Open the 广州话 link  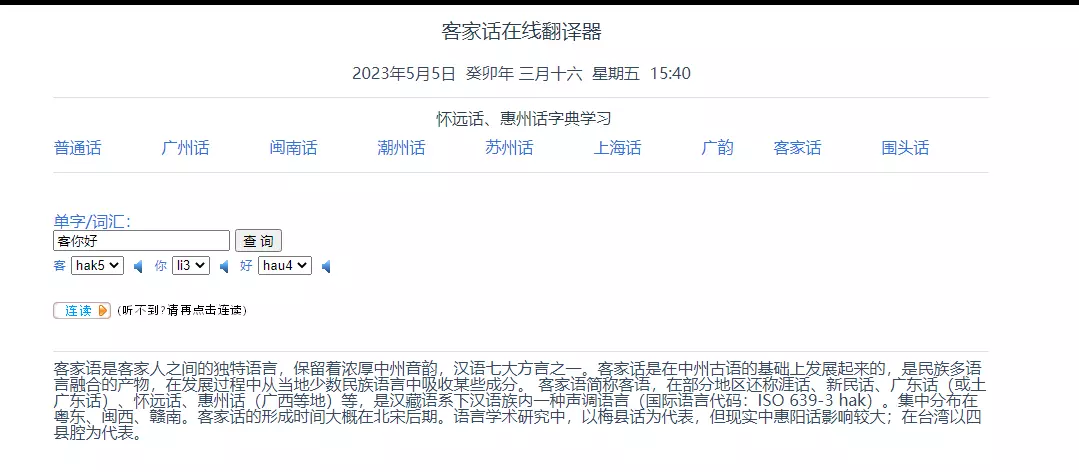click(185, 148)
